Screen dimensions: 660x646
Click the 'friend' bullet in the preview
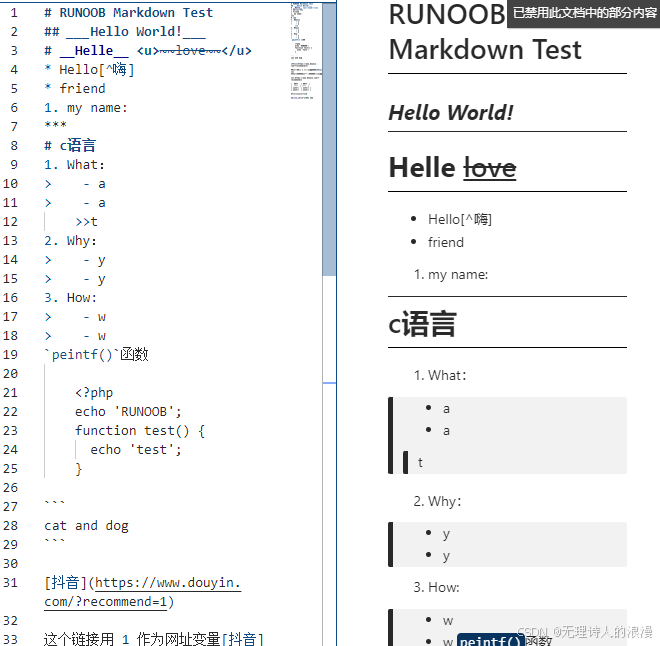[446, 242]
